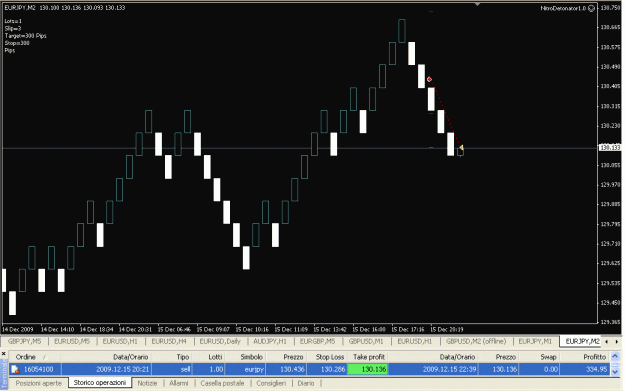Click the EURJPY,M2 chart title text

point(20,8)
